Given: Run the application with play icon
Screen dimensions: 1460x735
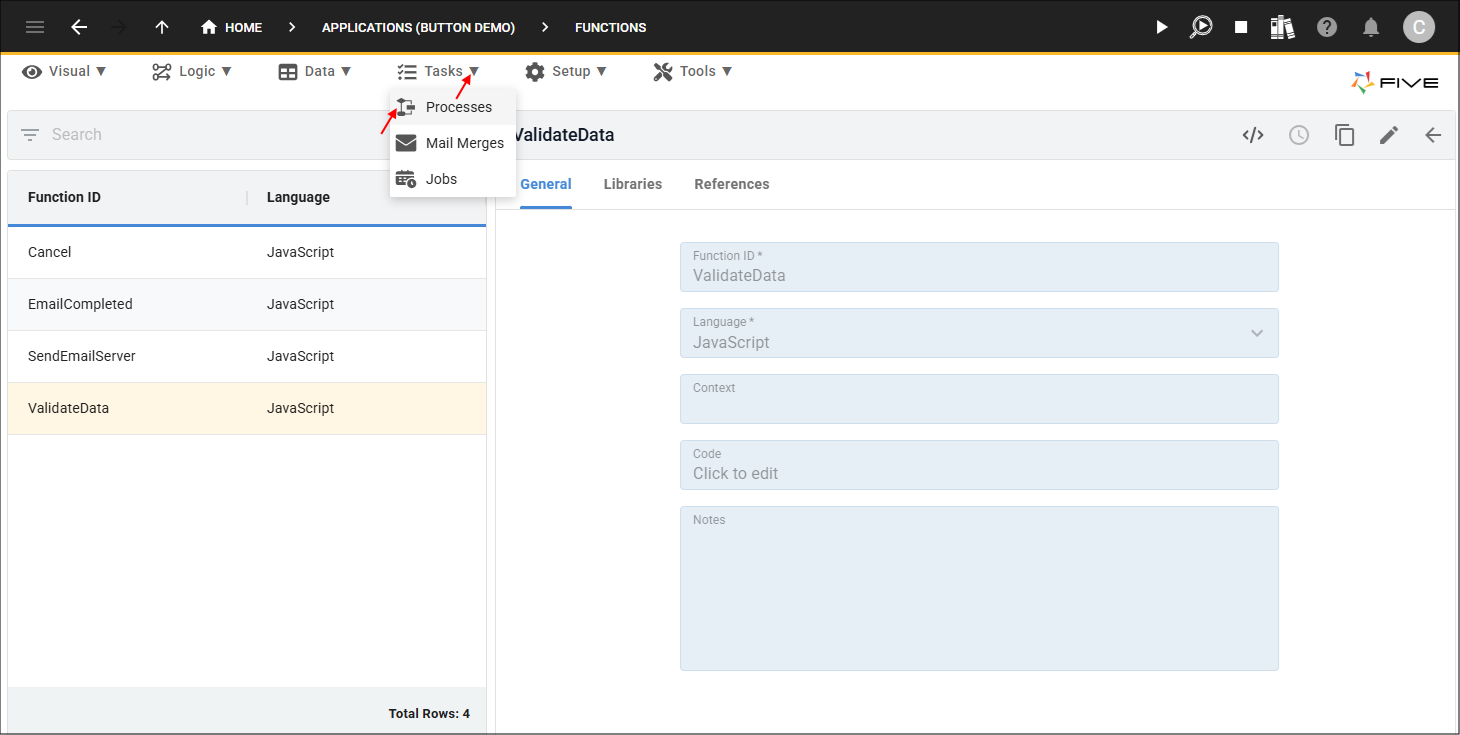Looking at the screenshot, I should tap(1161, 27).
